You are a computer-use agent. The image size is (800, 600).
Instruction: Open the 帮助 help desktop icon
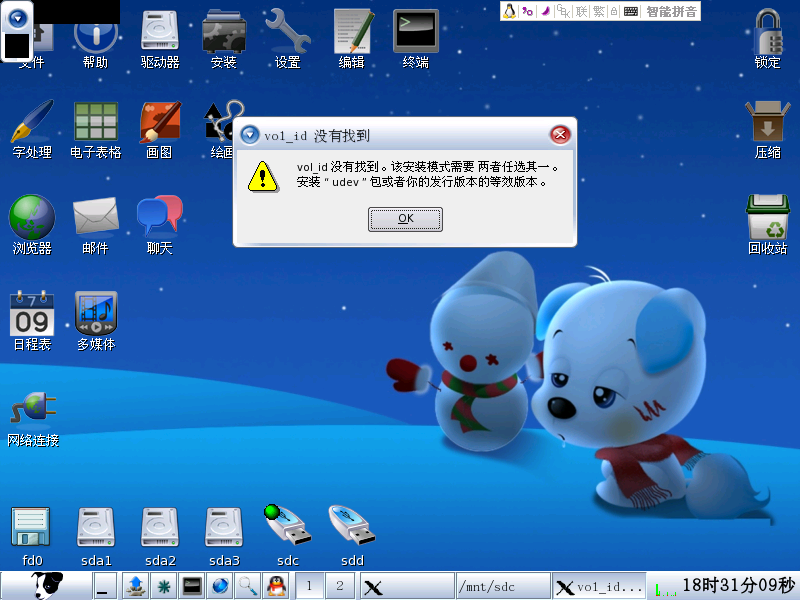95,38
